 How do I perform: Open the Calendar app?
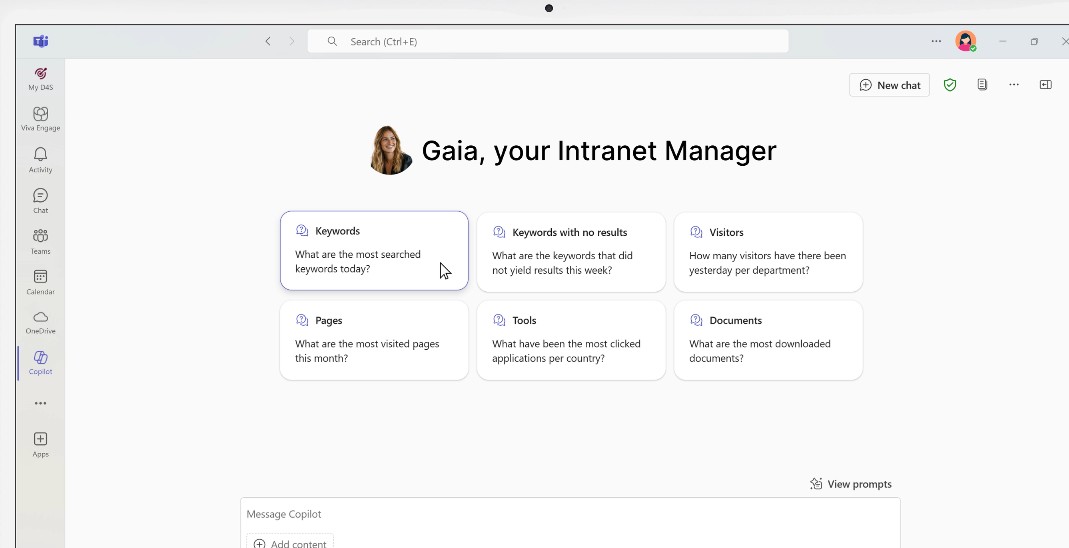[x=40, y=281]
